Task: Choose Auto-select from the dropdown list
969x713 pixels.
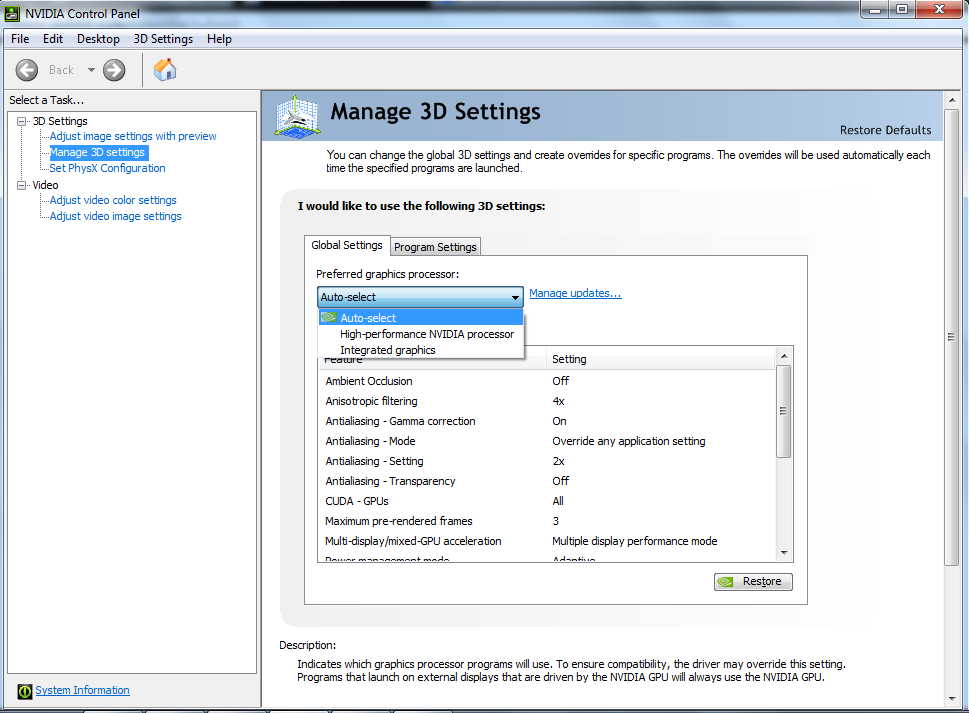Action: (x=421, y=318)
